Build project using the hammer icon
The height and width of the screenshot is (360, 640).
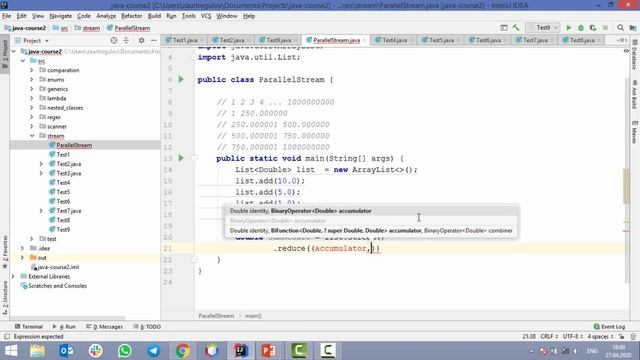516,28
